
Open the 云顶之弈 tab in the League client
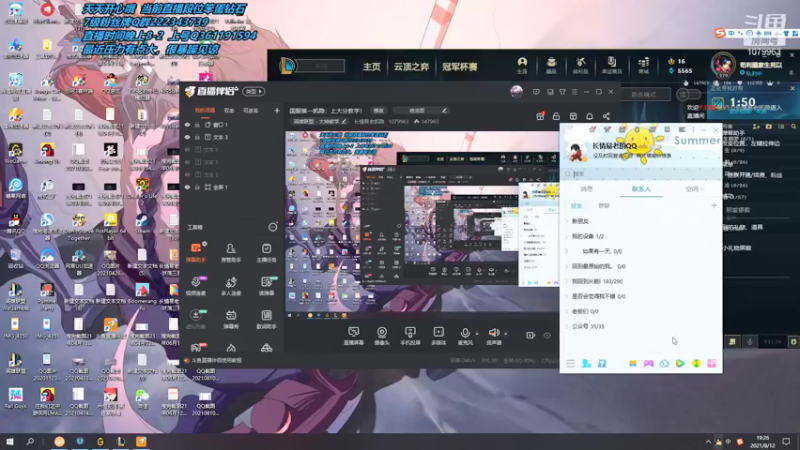[x=411, y=67]
